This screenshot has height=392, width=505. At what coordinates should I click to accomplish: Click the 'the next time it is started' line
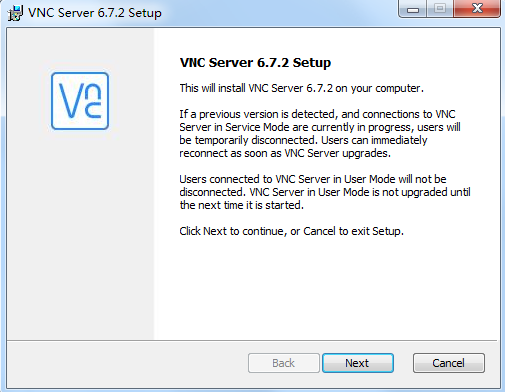coord(242,205)
